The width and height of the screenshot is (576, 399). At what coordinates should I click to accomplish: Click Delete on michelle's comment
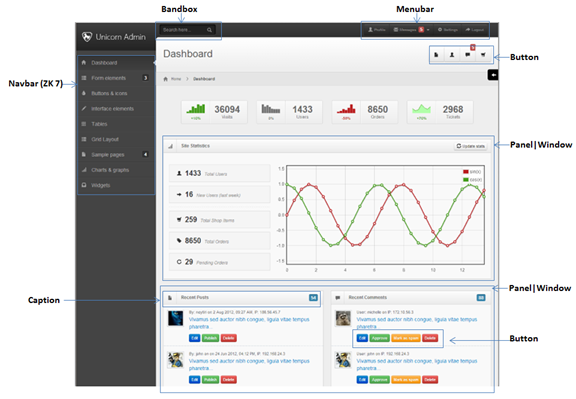[x=430, y=338]
